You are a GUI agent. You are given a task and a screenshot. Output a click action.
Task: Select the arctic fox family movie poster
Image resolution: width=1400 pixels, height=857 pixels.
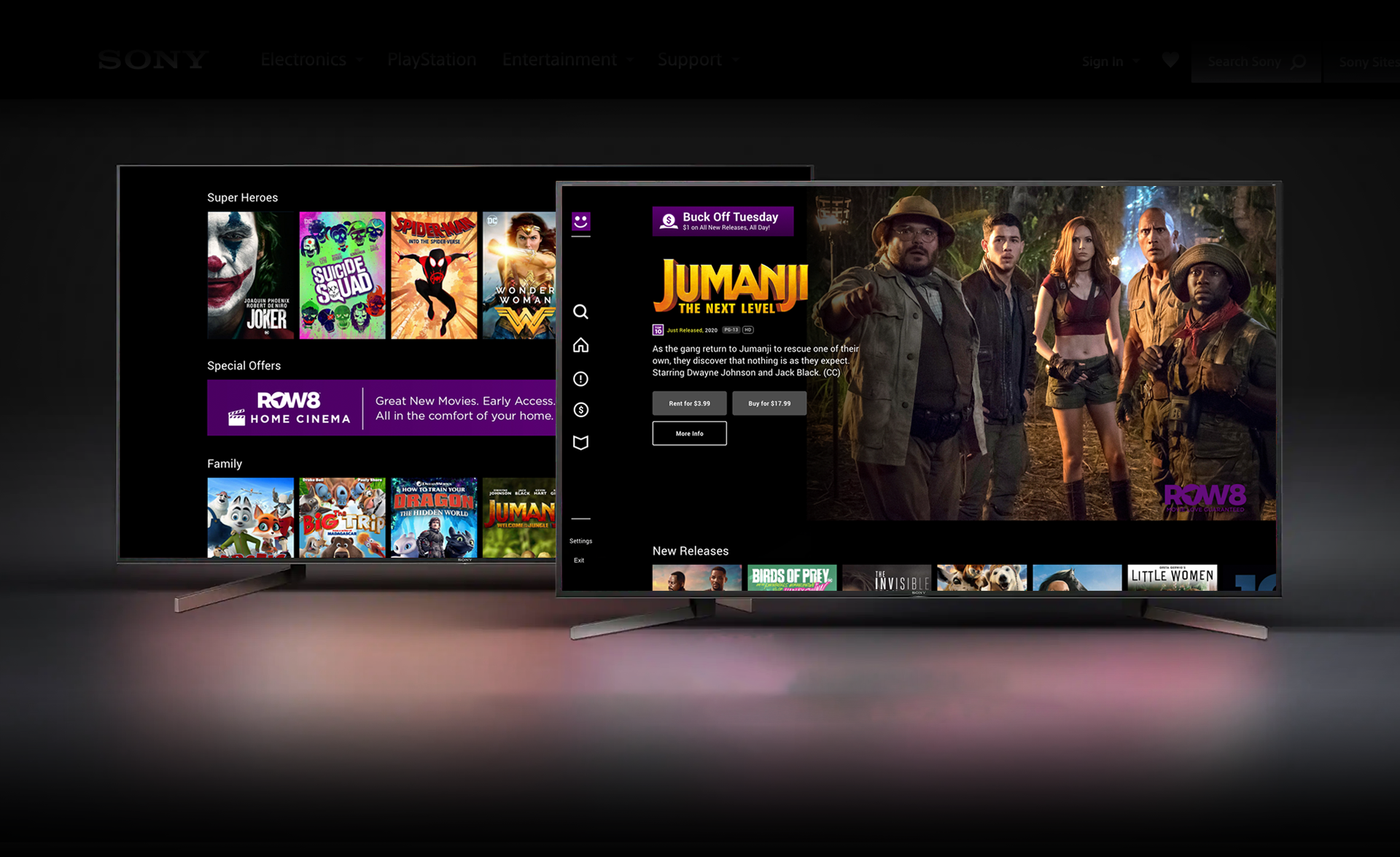coord(250,518)
